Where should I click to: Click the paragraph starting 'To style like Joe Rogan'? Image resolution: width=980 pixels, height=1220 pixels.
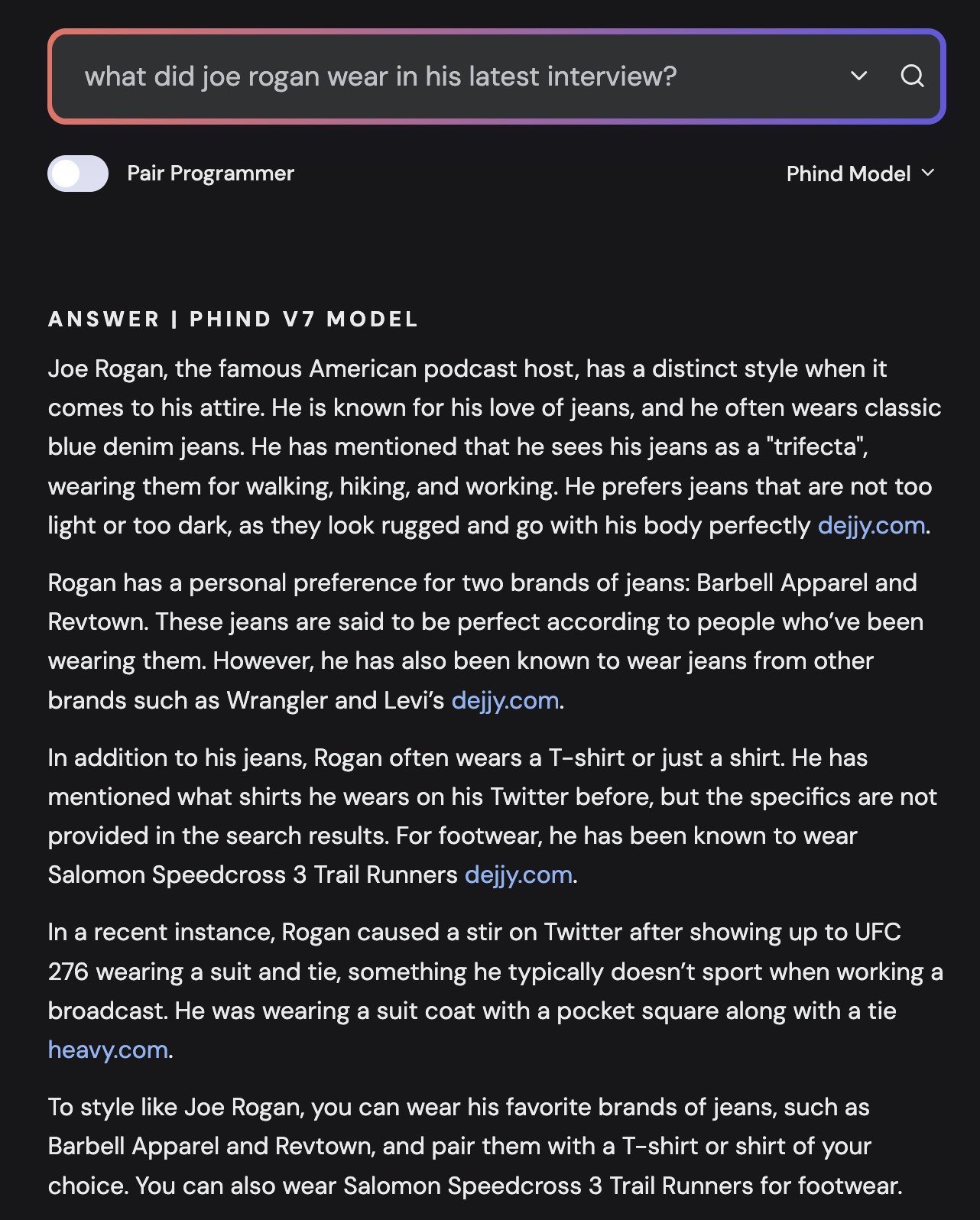click(475, 1146)
